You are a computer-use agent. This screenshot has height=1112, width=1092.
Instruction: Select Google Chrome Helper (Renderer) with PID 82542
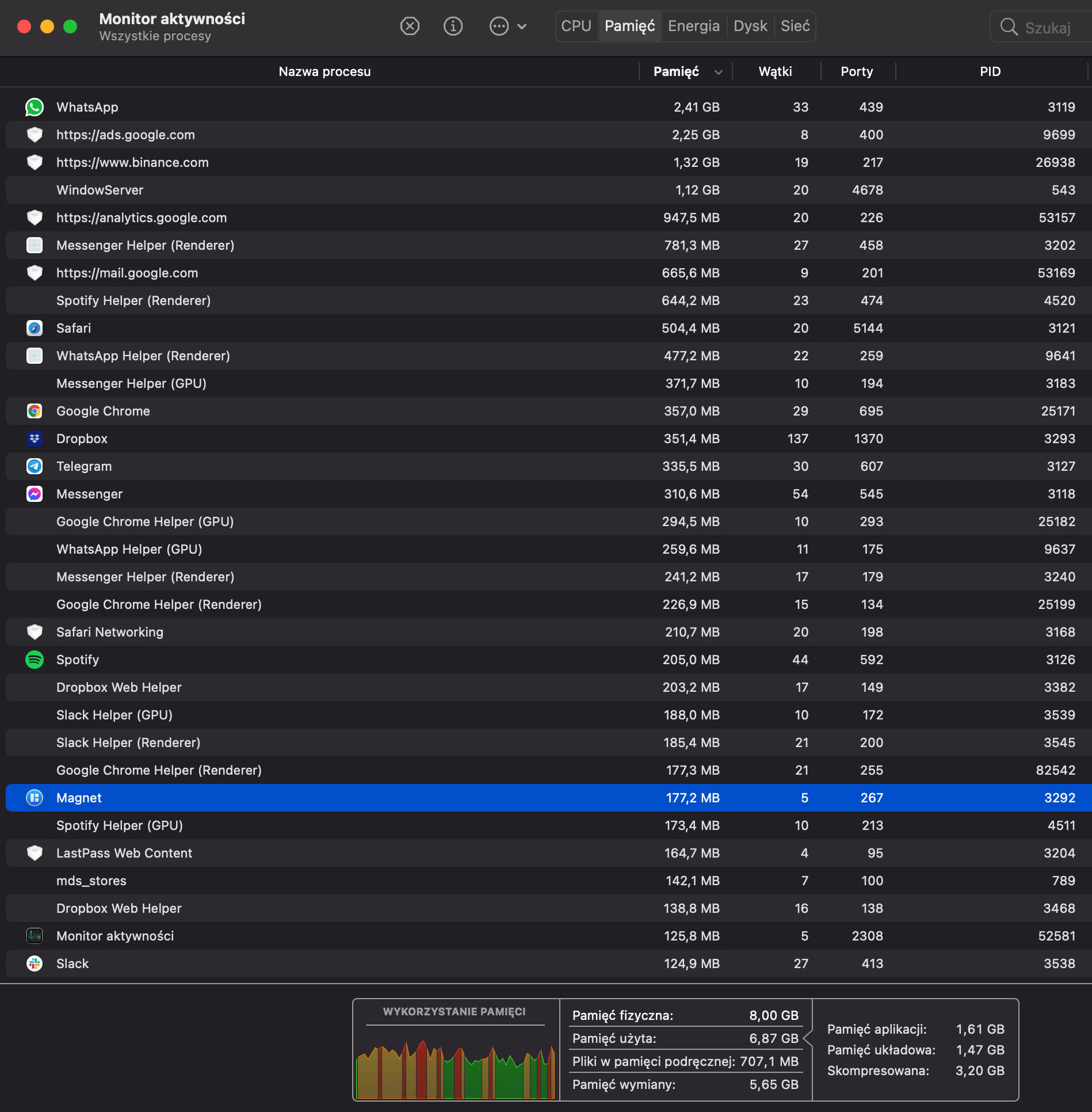549,770
